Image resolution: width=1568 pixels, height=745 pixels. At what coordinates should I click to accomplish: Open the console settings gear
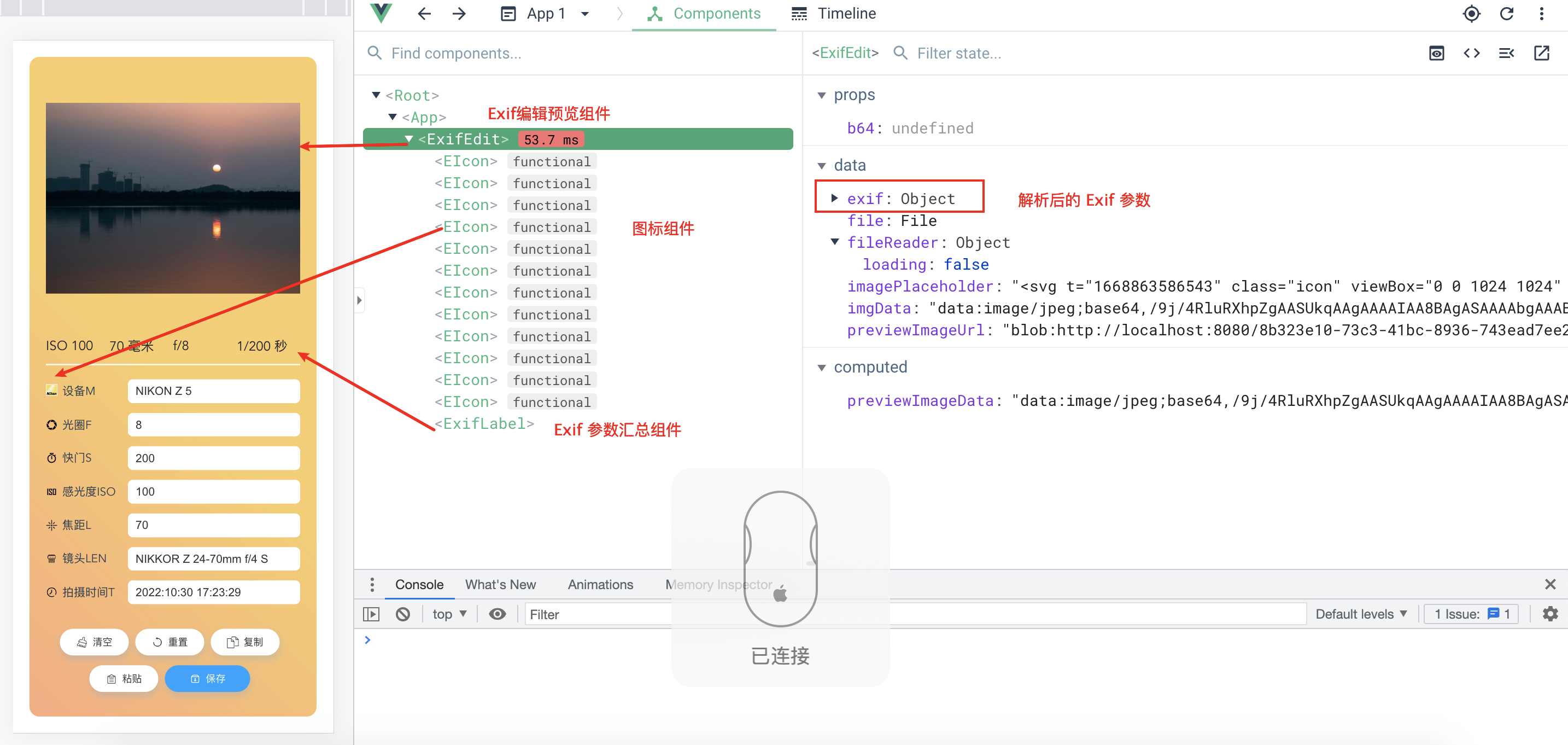click(1550, 614)
